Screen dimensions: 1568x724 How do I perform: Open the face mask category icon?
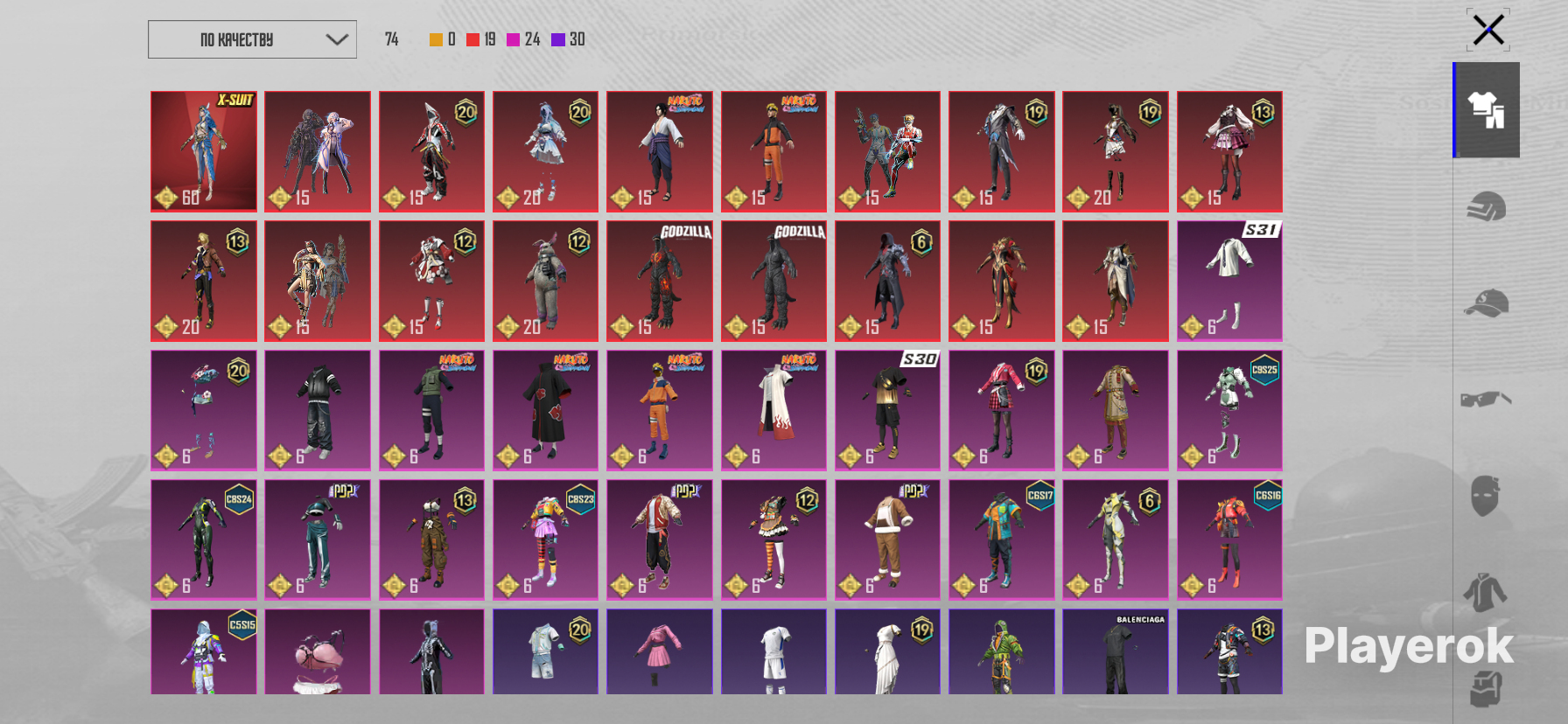point(1486,496)
